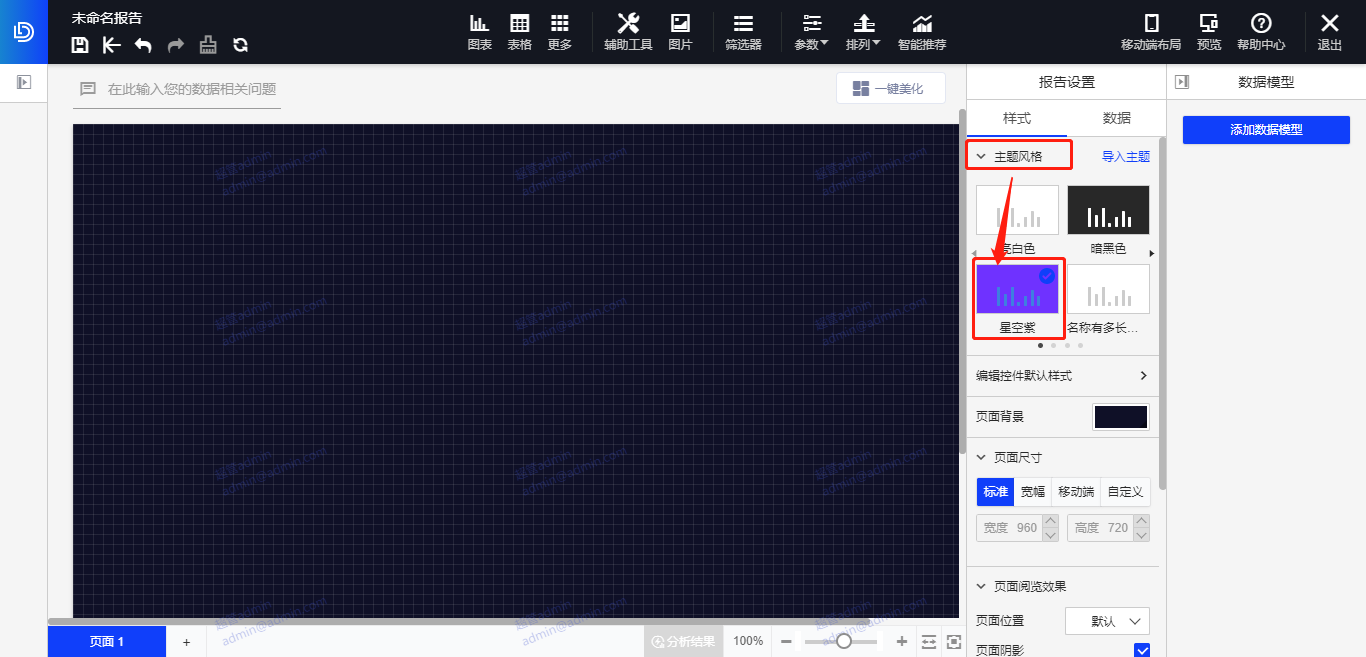Insert a table using 表格 icon
Viewport: 1366px width, 657px height.
(520, 31)
